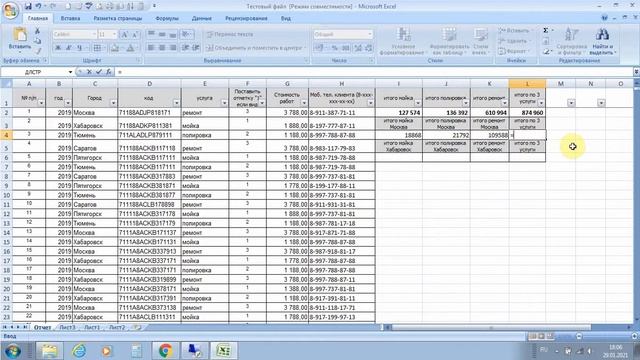640x360 pixels.
Task: Open Conditional Formatting (Условное форматирование)
Action: pyautogui.click(x=403, y=41)
